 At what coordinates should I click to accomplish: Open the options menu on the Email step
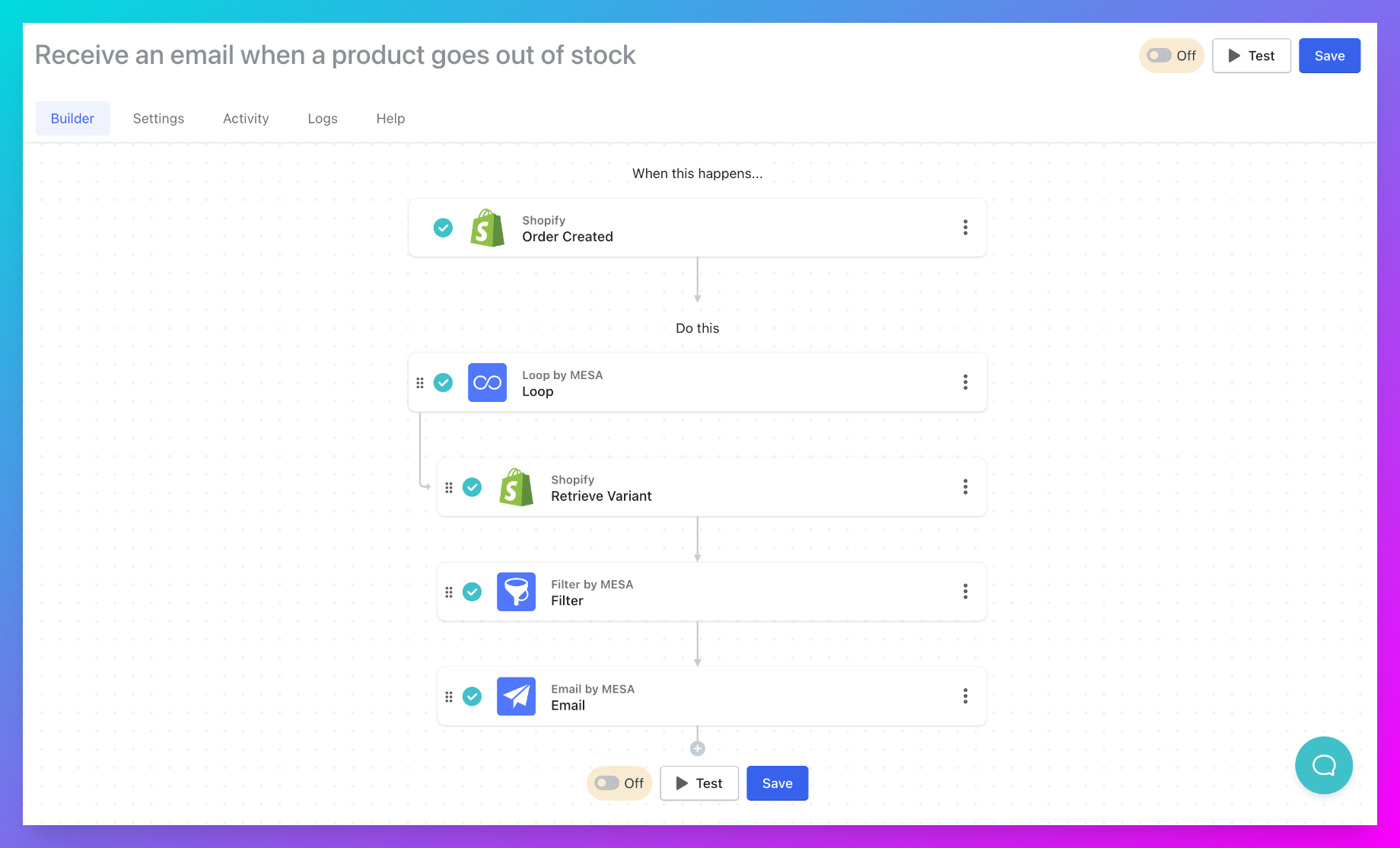click(x=965, y=696)
